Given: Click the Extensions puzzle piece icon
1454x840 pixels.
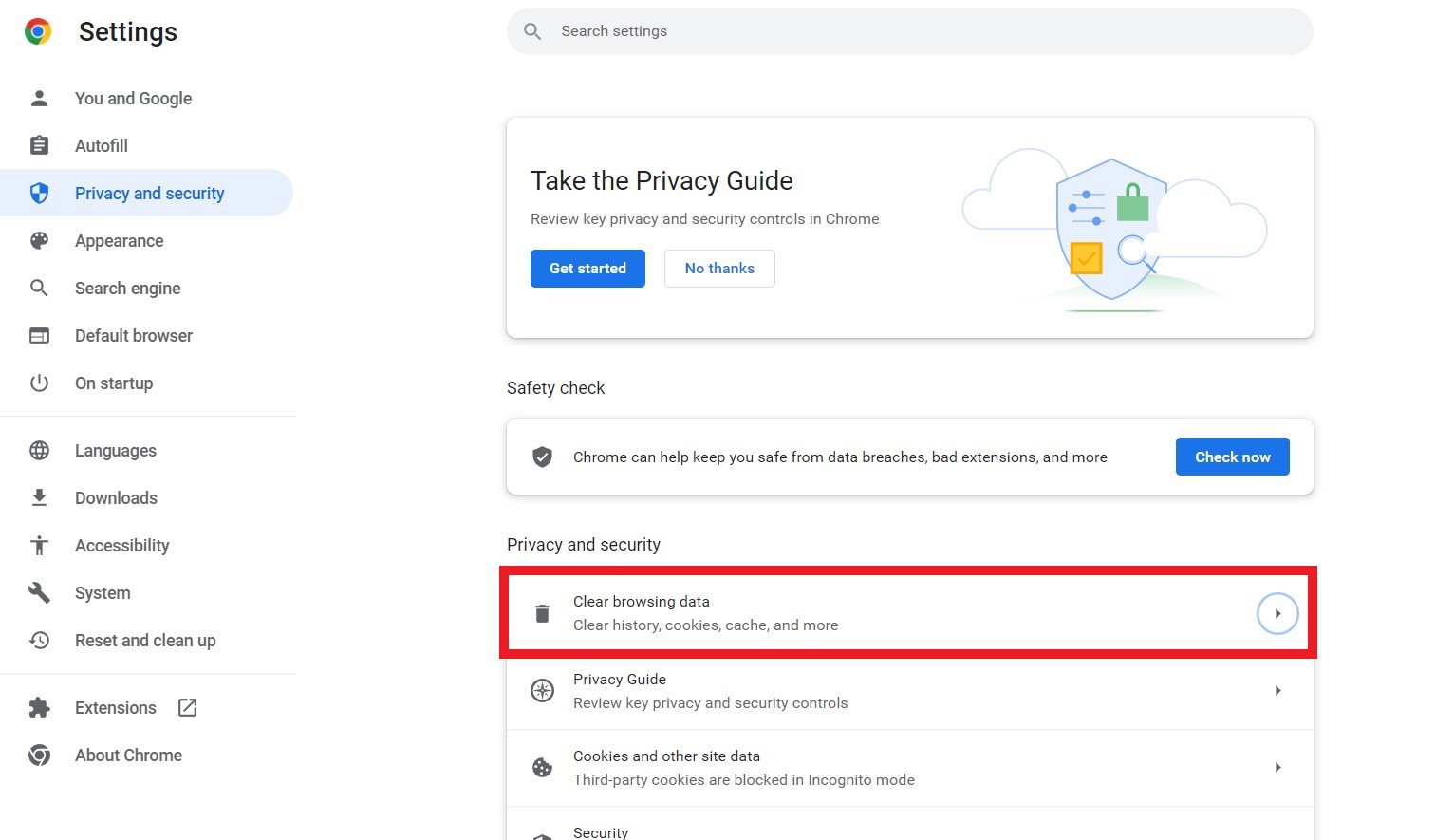Looking at the screenshot, I should [x=39, y=707].
